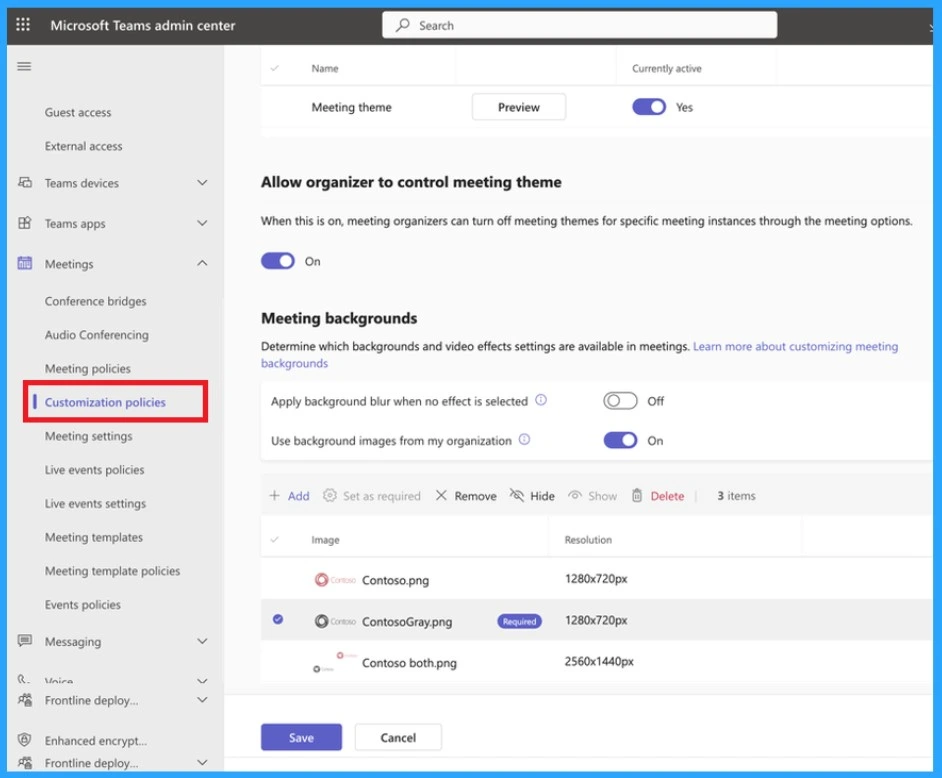Viewport: 942px width, 778px height.
Task: Open the app launcher waffle icon
Action: pos(23,25)
